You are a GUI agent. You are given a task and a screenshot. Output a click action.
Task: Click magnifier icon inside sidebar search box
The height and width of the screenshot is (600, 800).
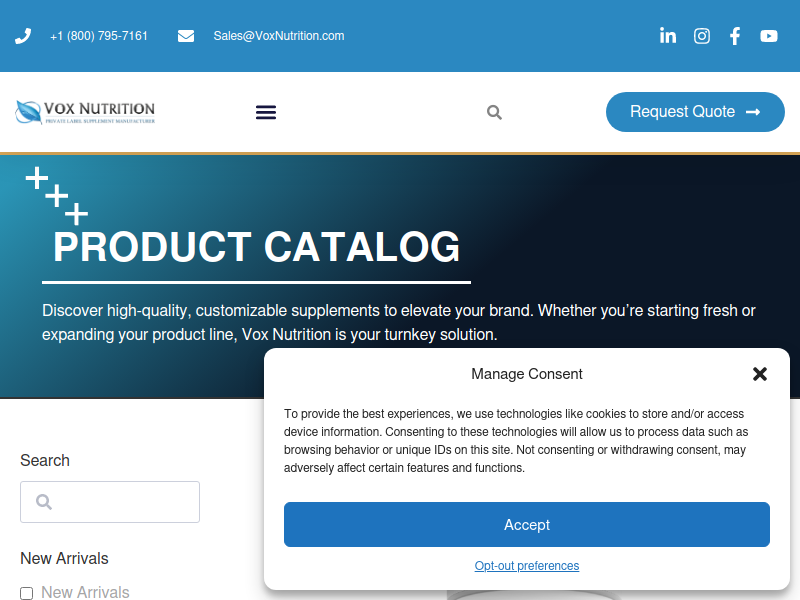pyautogui.click(x=44, y=502)
